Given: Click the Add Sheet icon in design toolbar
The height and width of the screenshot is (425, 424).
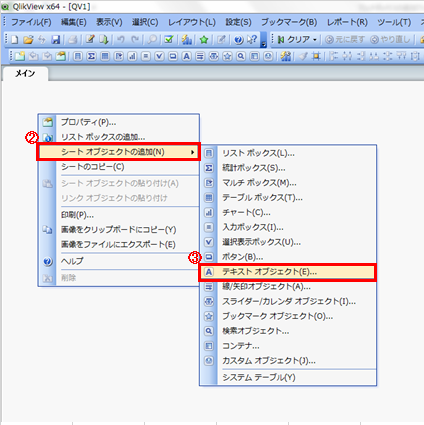Looking at the screenshot, I should 20,56.
